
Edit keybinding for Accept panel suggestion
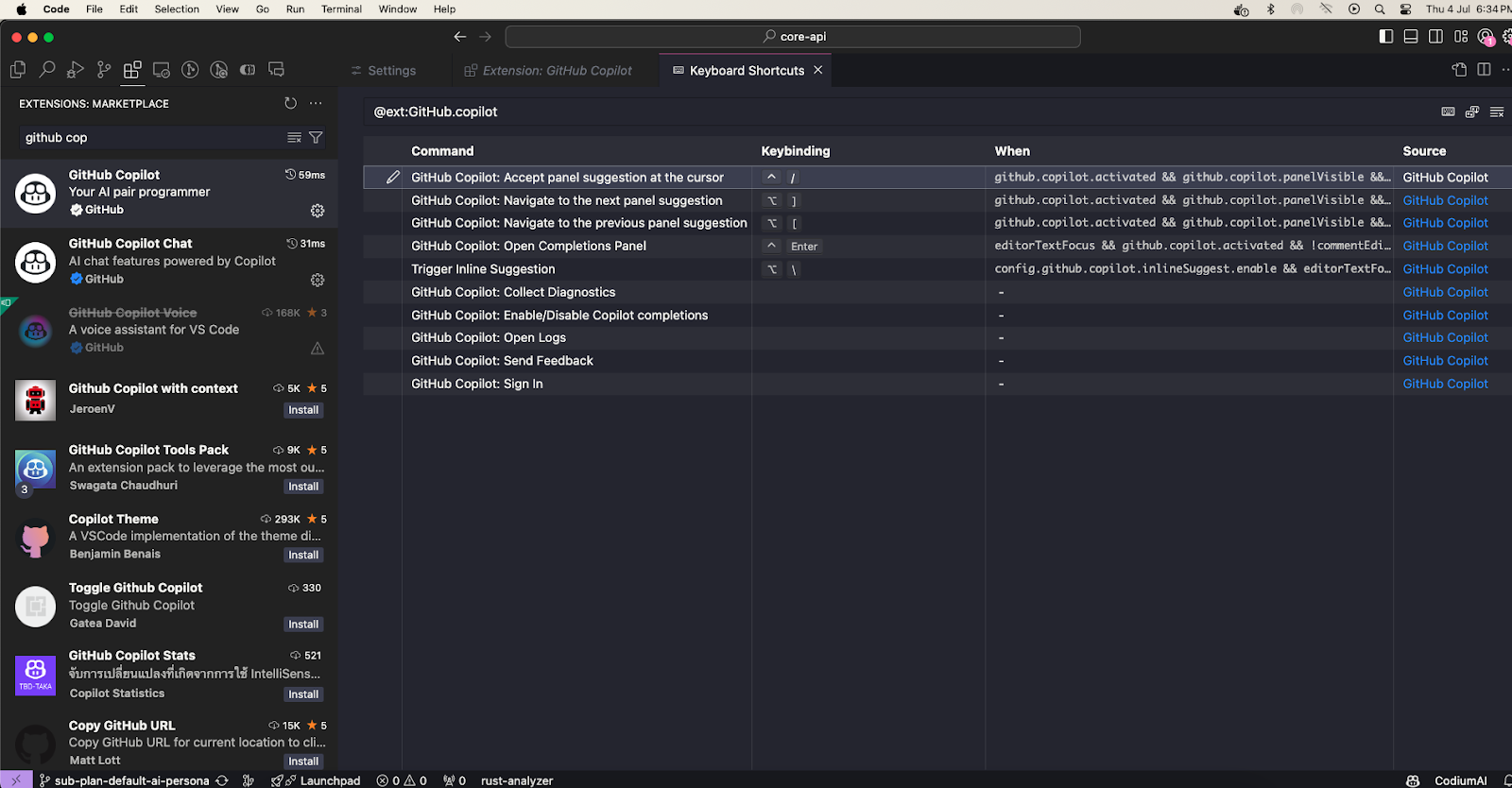393,177
